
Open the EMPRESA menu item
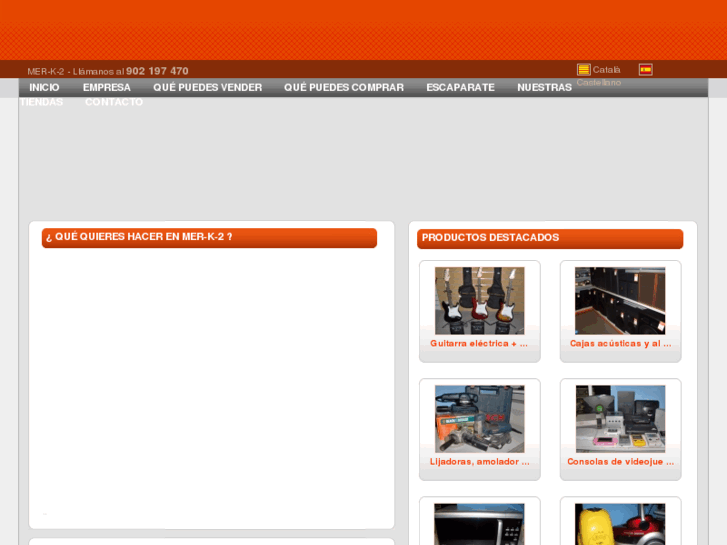click(x=107, y=88)
